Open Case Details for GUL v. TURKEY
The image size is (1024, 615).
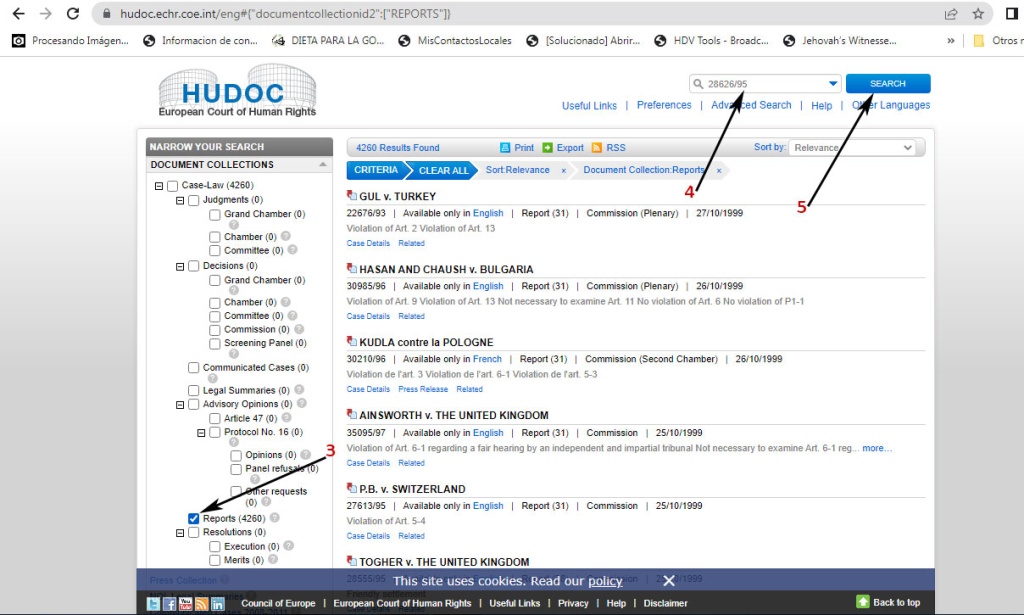368,243
